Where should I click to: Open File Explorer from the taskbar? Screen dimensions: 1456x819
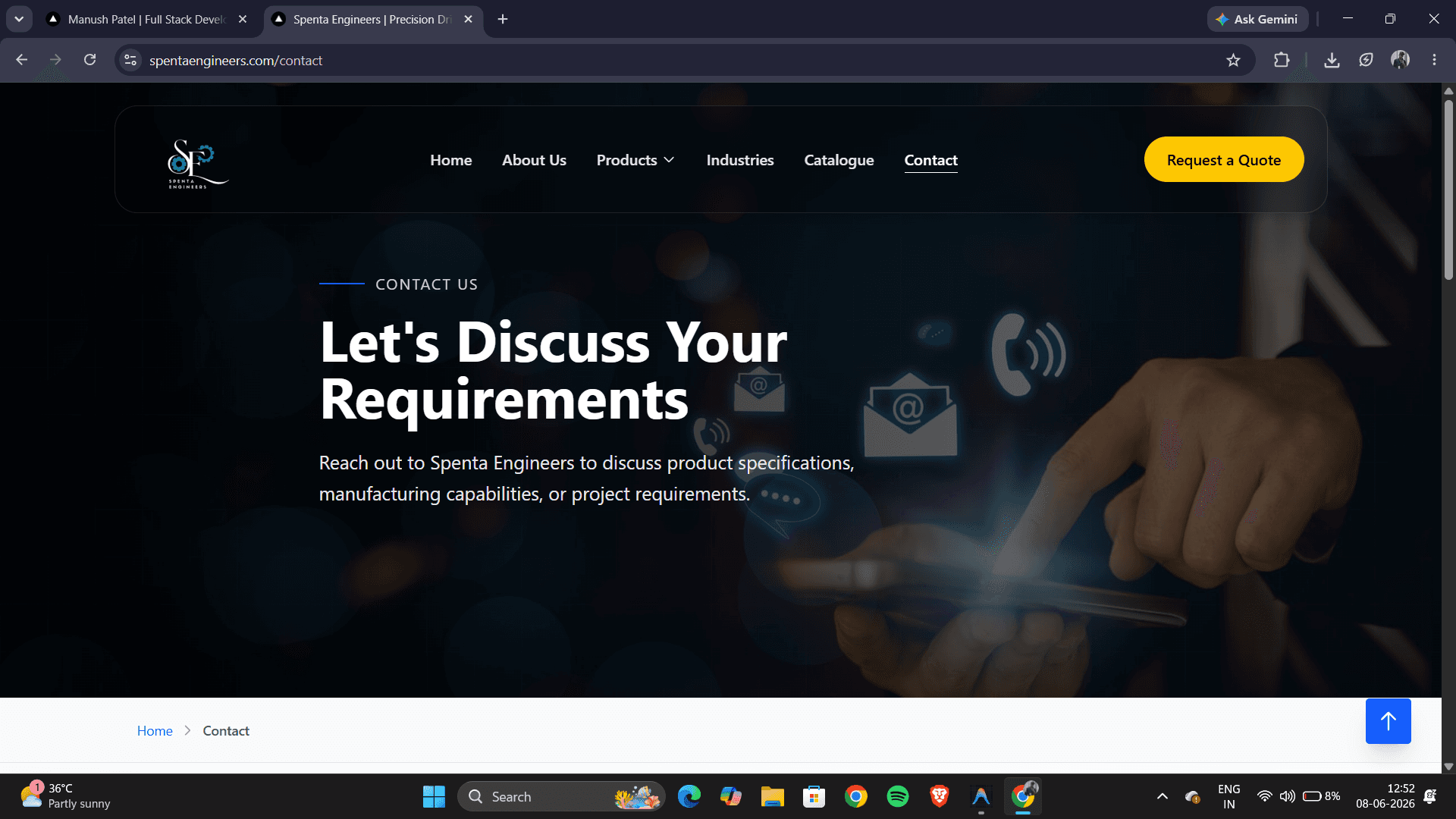773,796
